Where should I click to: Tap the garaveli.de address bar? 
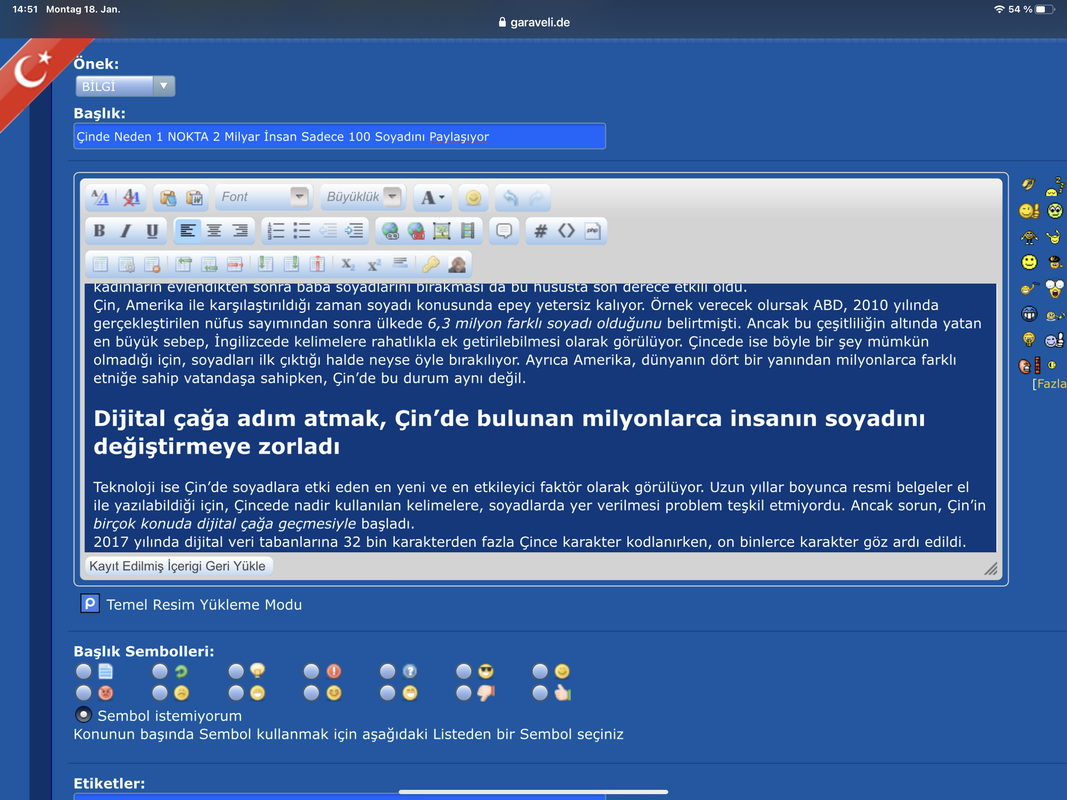(534, 22)
